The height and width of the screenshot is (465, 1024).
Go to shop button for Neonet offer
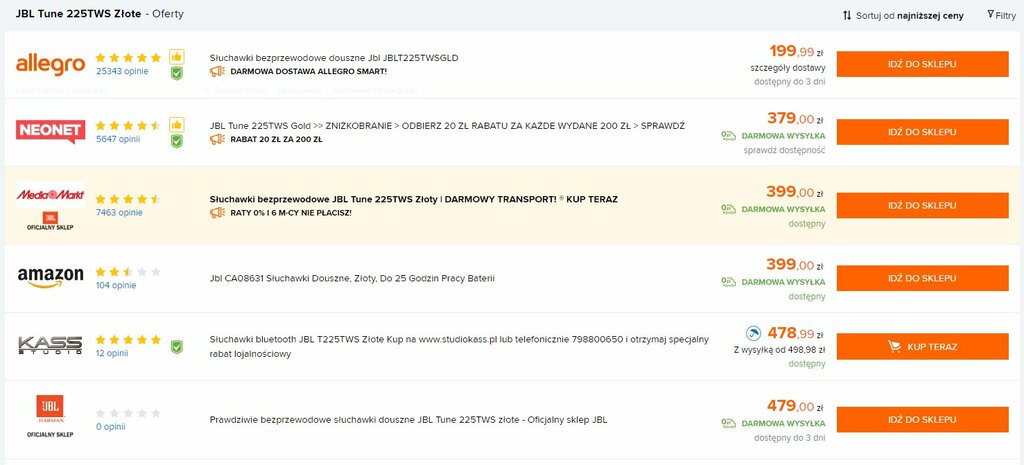[x=922, y=133]
